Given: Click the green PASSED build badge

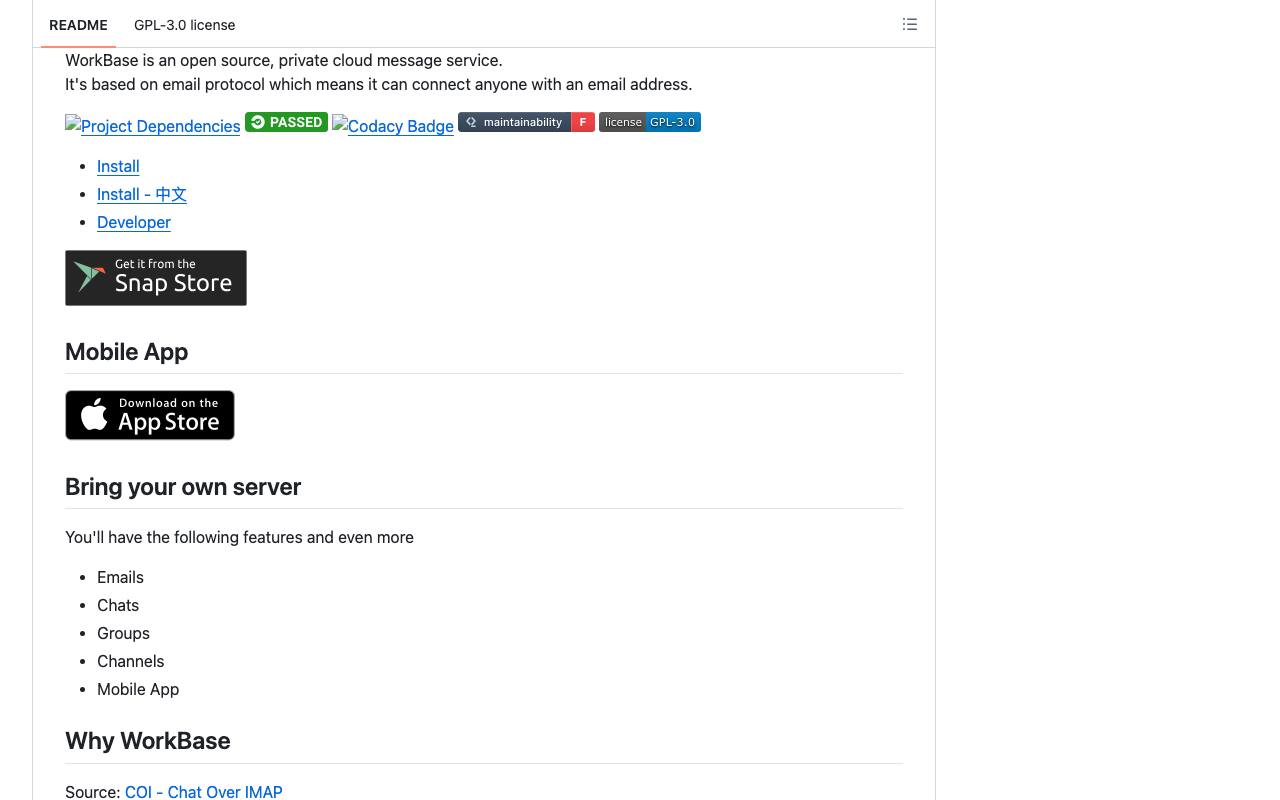Looking at the screenshot, I should (x=286, y=122).
